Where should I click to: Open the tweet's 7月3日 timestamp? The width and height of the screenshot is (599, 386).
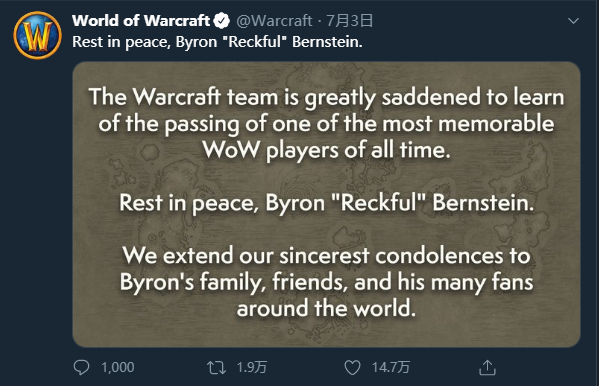point(350,21)
